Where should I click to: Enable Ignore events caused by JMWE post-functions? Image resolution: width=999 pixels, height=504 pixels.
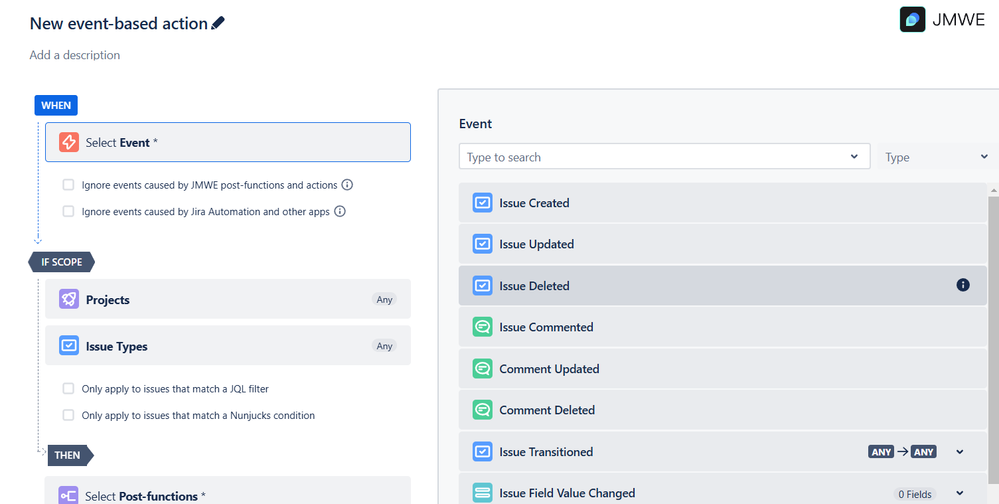pos(68,185)
